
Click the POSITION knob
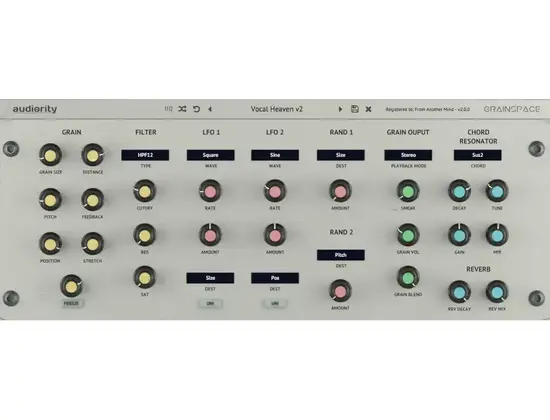coord(50,244)
